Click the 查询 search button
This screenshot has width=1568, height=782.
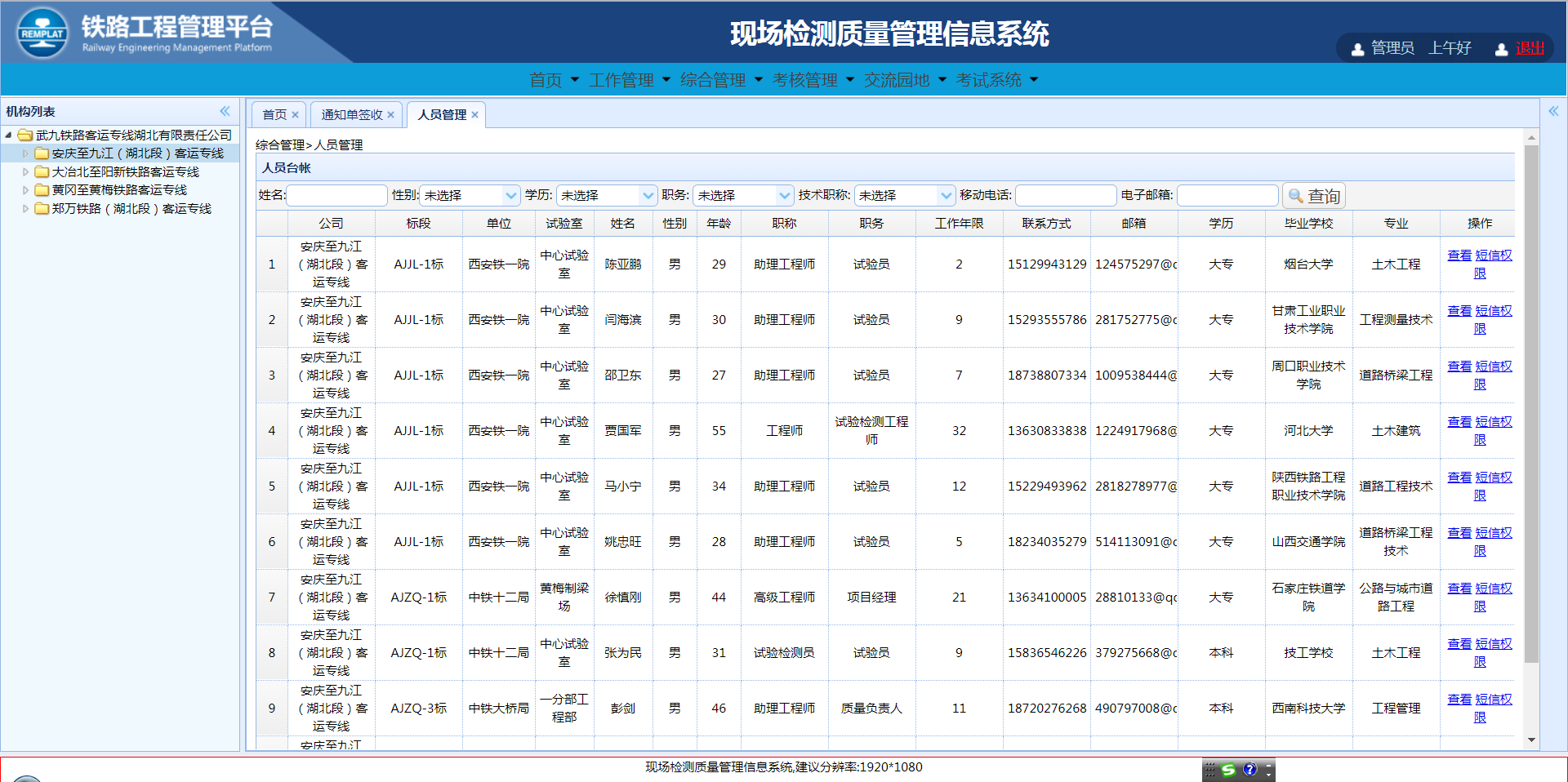tap(1313, 196)
